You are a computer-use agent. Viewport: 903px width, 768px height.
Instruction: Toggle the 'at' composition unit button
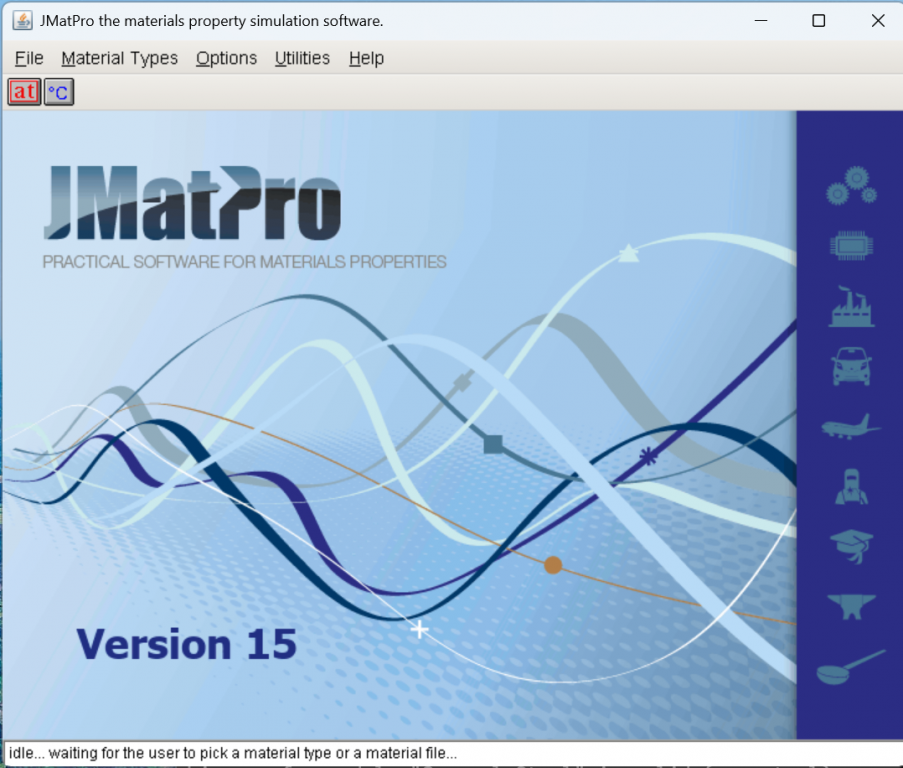click(24, 92)
